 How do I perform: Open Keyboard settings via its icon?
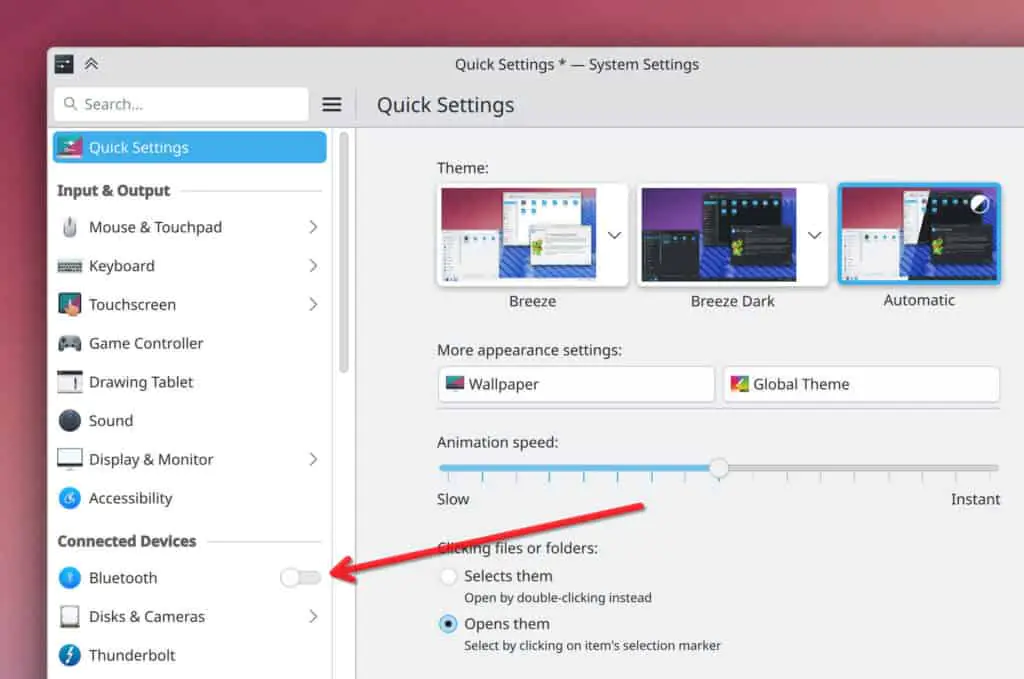(70, 266)
